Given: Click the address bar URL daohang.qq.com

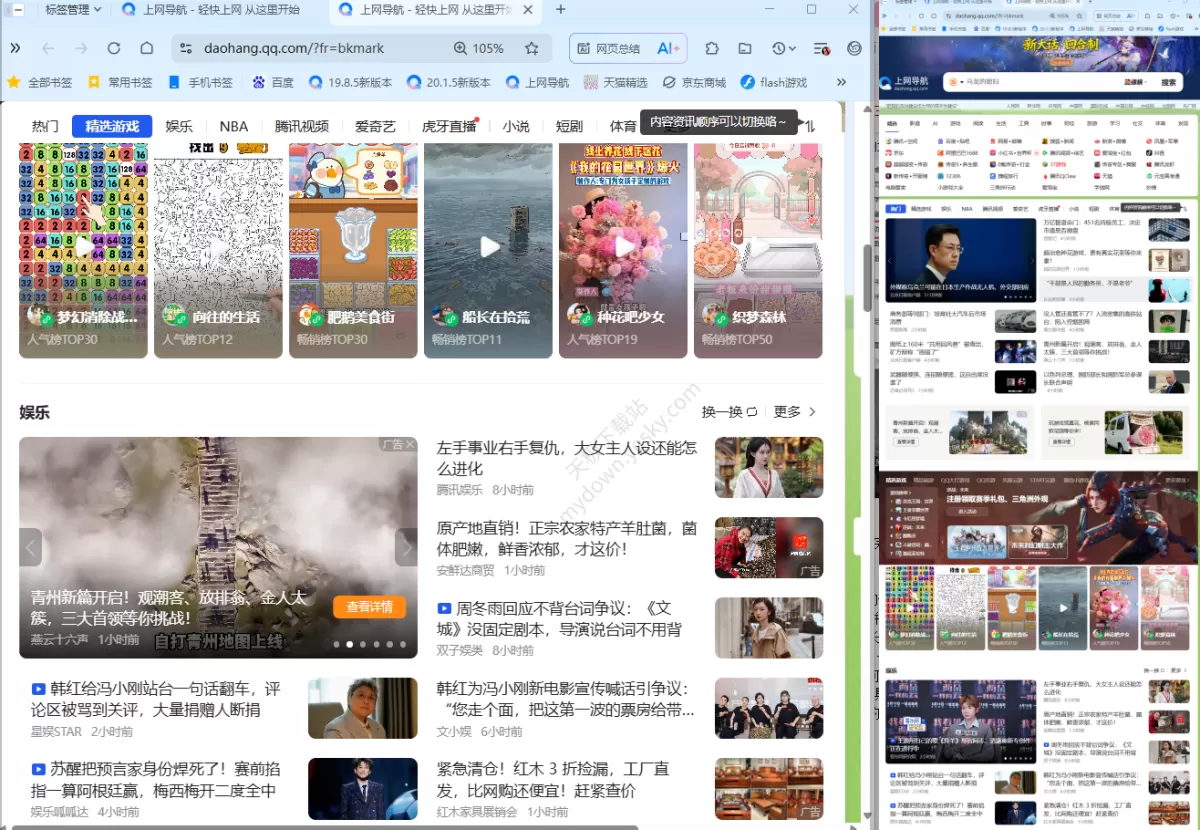Looking at the screenshot, I should (x=294, y=48).
